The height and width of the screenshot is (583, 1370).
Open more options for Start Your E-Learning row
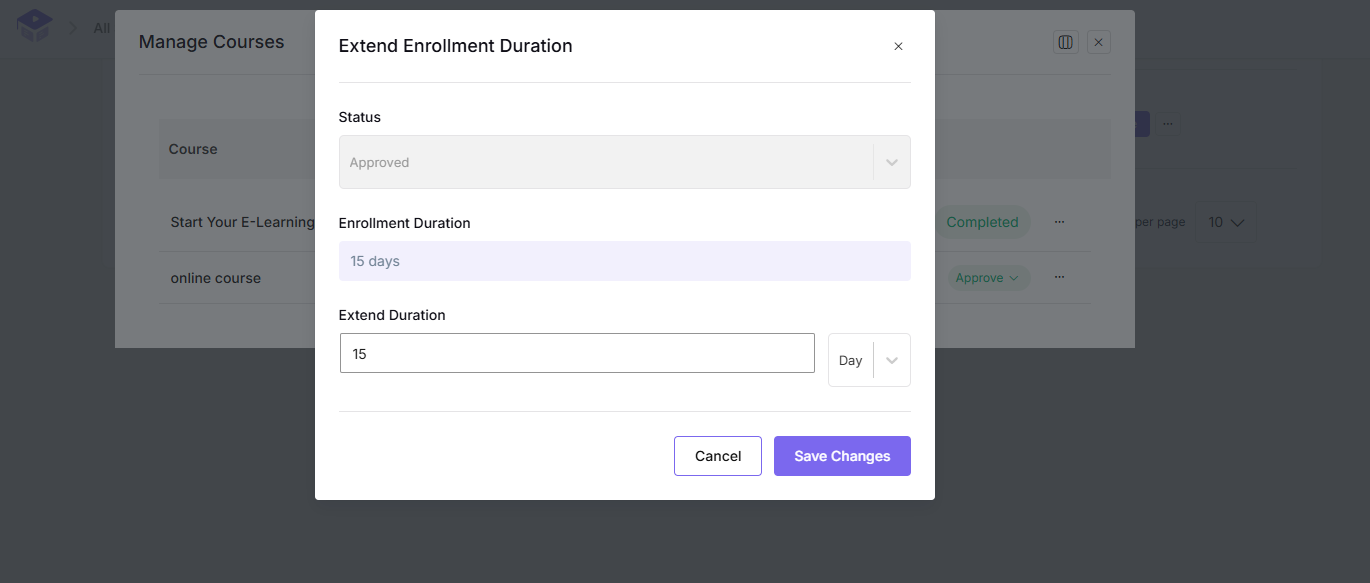1059,222
